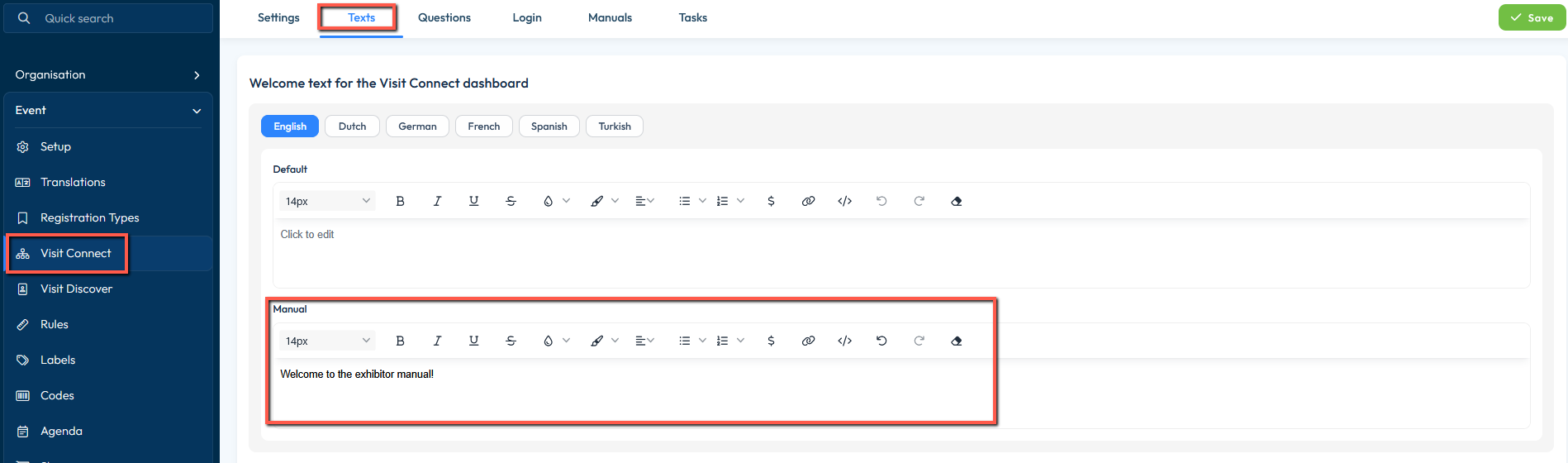Click Strikethrough icon in Manual editor toolbar
This screenshot has height=463, width=1568.
(x=511, y=341)
